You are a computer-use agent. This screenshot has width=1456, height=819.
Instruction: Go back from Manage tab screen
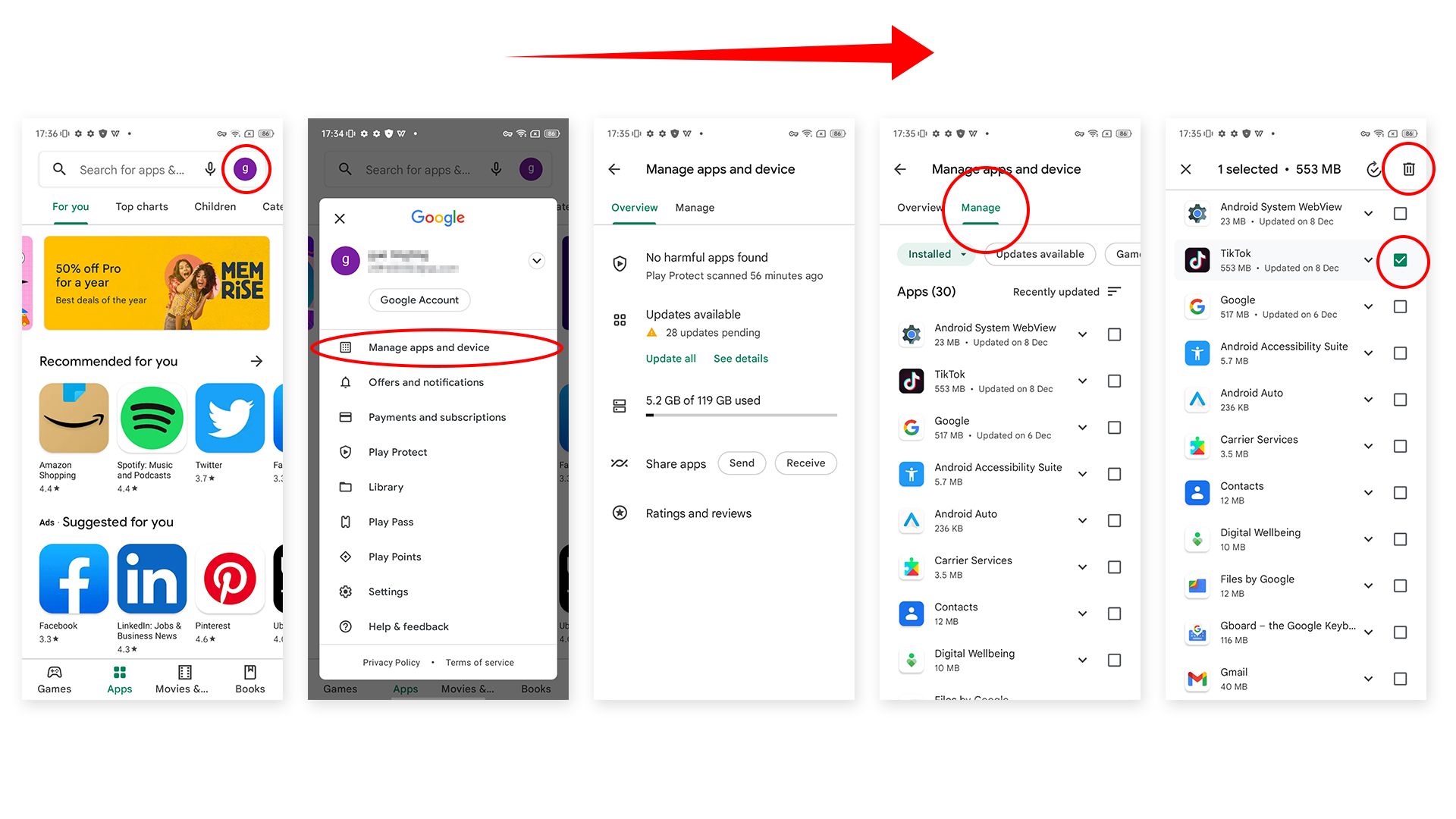click(x=900, y=169)
